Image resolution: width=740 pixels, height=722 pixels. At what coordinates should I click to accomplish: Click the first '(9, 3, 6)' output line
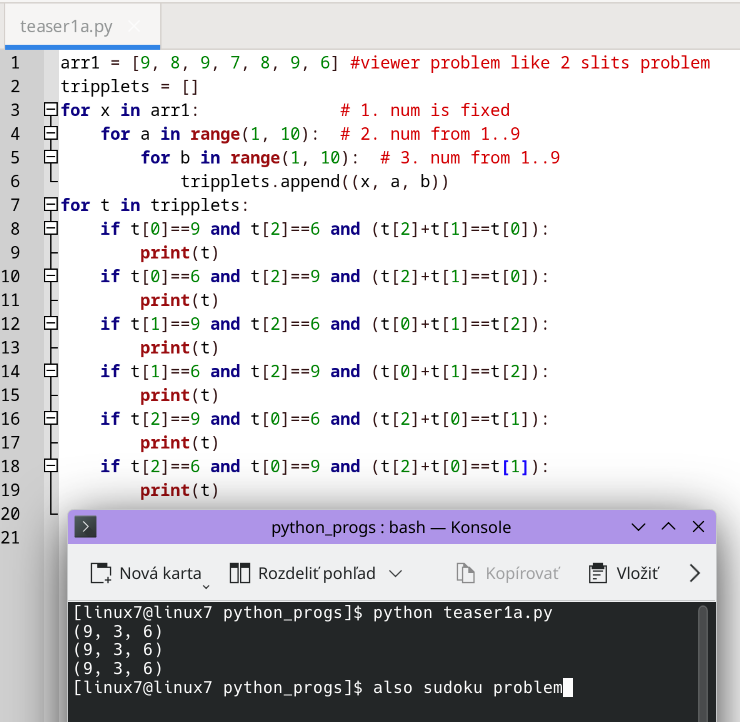[x=118, y=631]
